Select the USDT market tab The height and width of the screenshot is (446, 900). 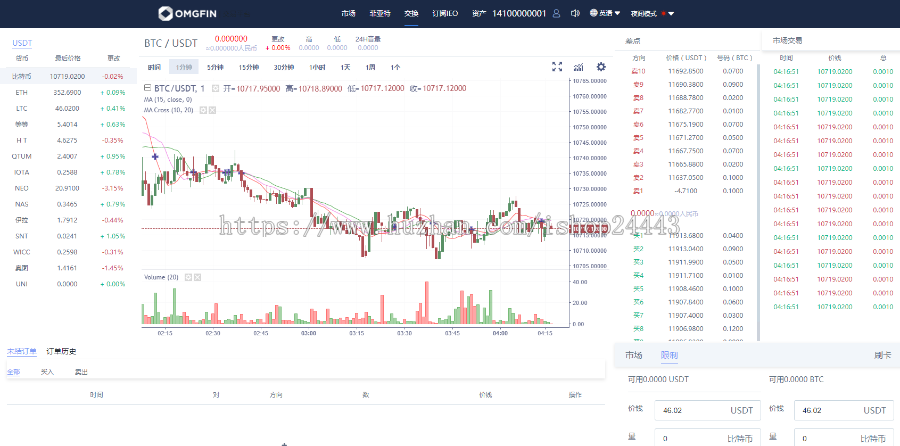[22, 43]
